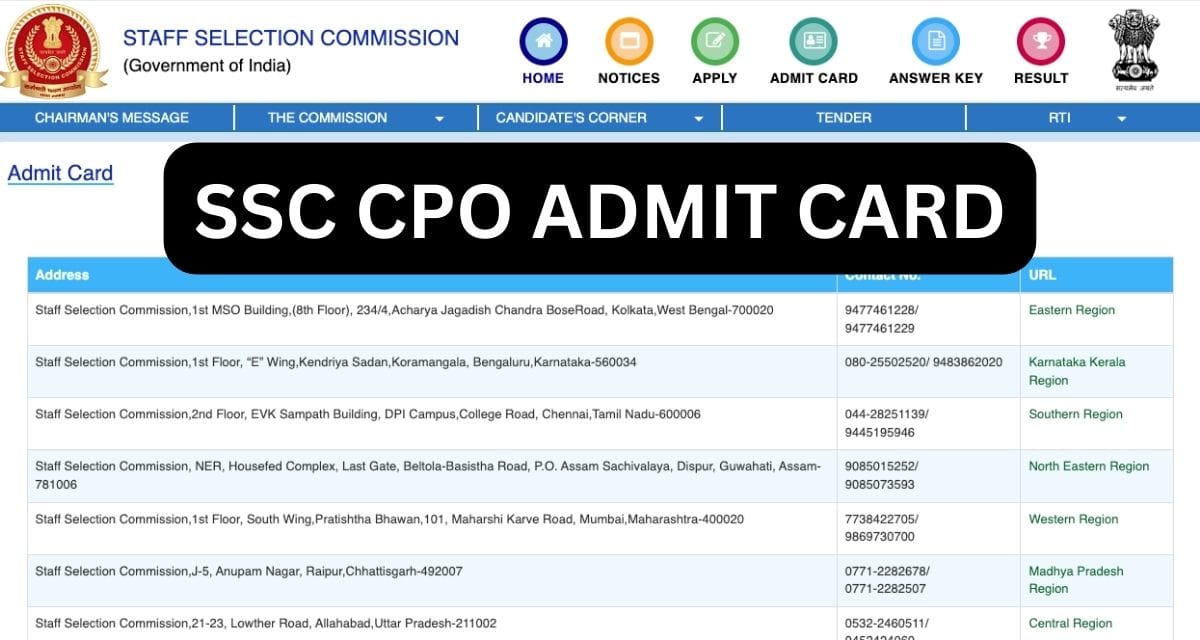Open the Southern Region link
The width and height of the screenshot is (1200, 640).
click(1076, 414)
